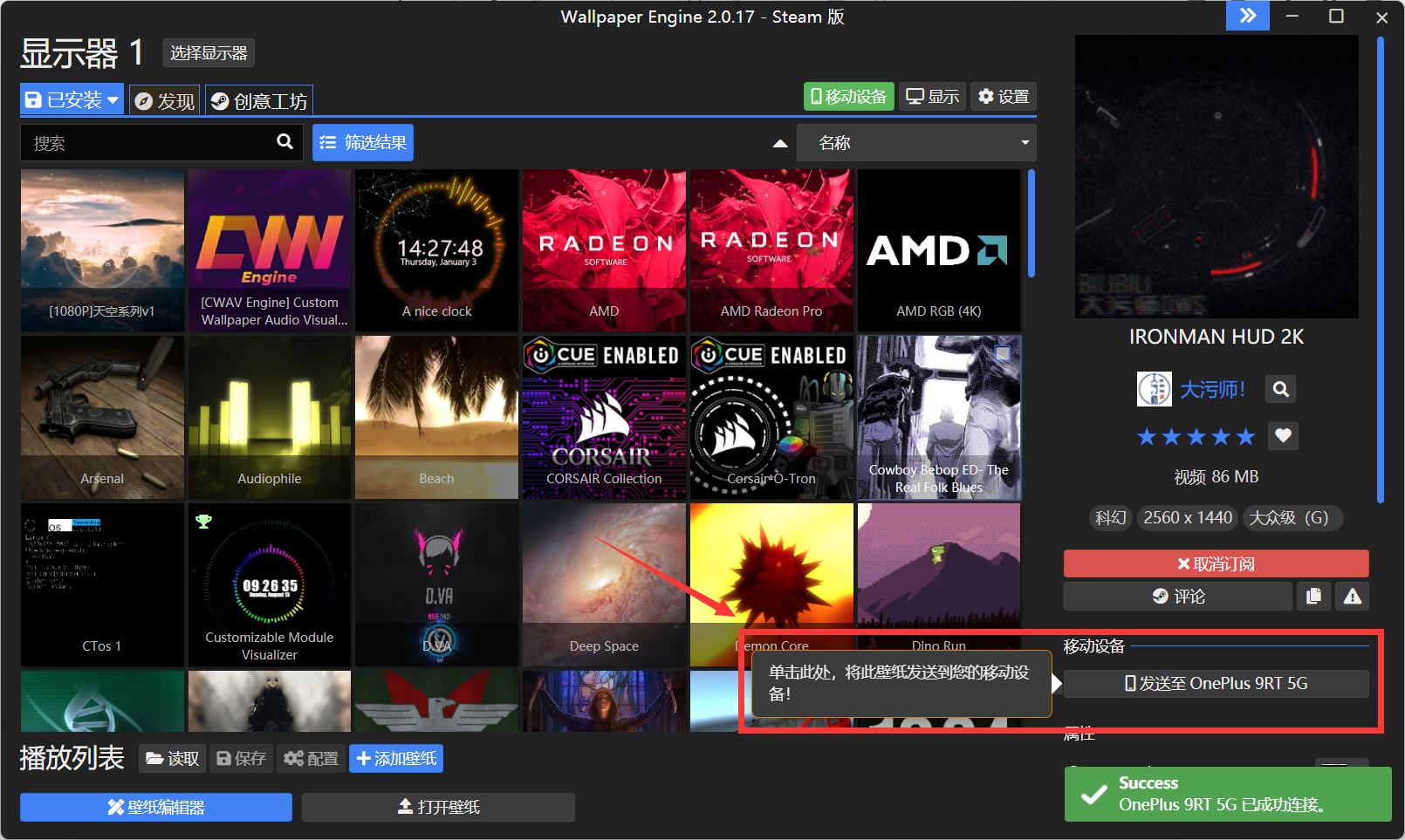Click 取消订阅 button
1405x840 pixels.
pos(1216,563)
